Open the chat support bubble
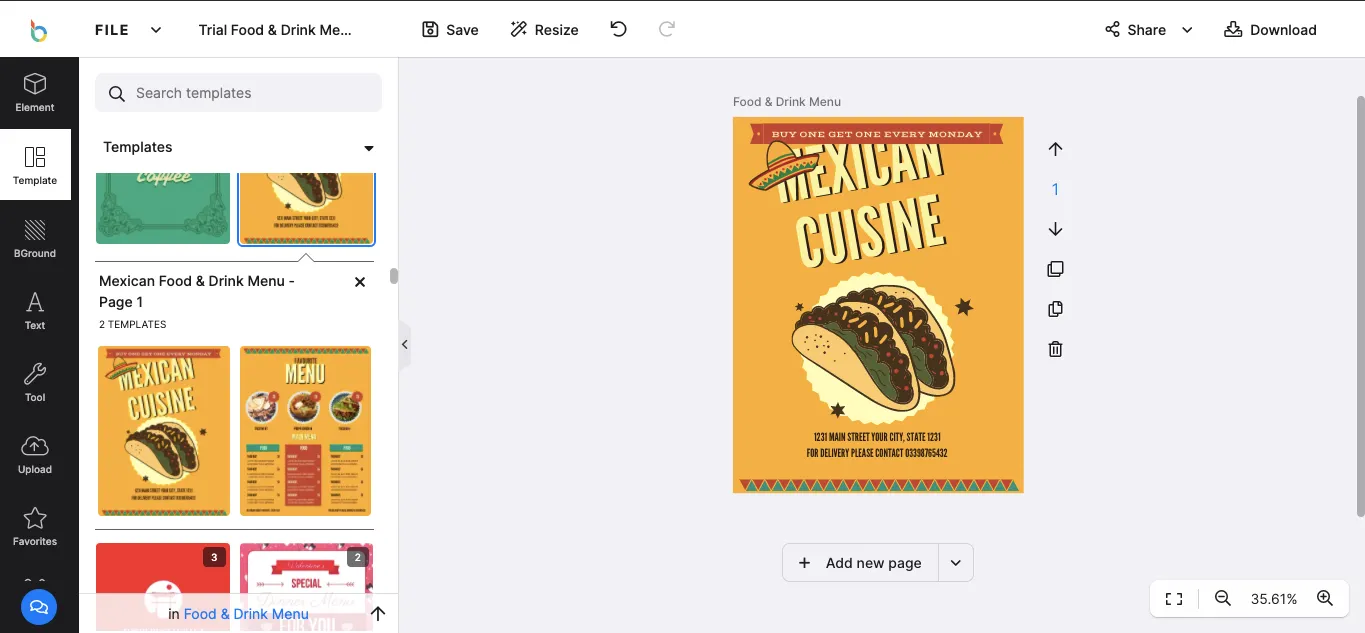This screenshot has width=1365, height=633. pyautogui.click(x=39, y=606)
